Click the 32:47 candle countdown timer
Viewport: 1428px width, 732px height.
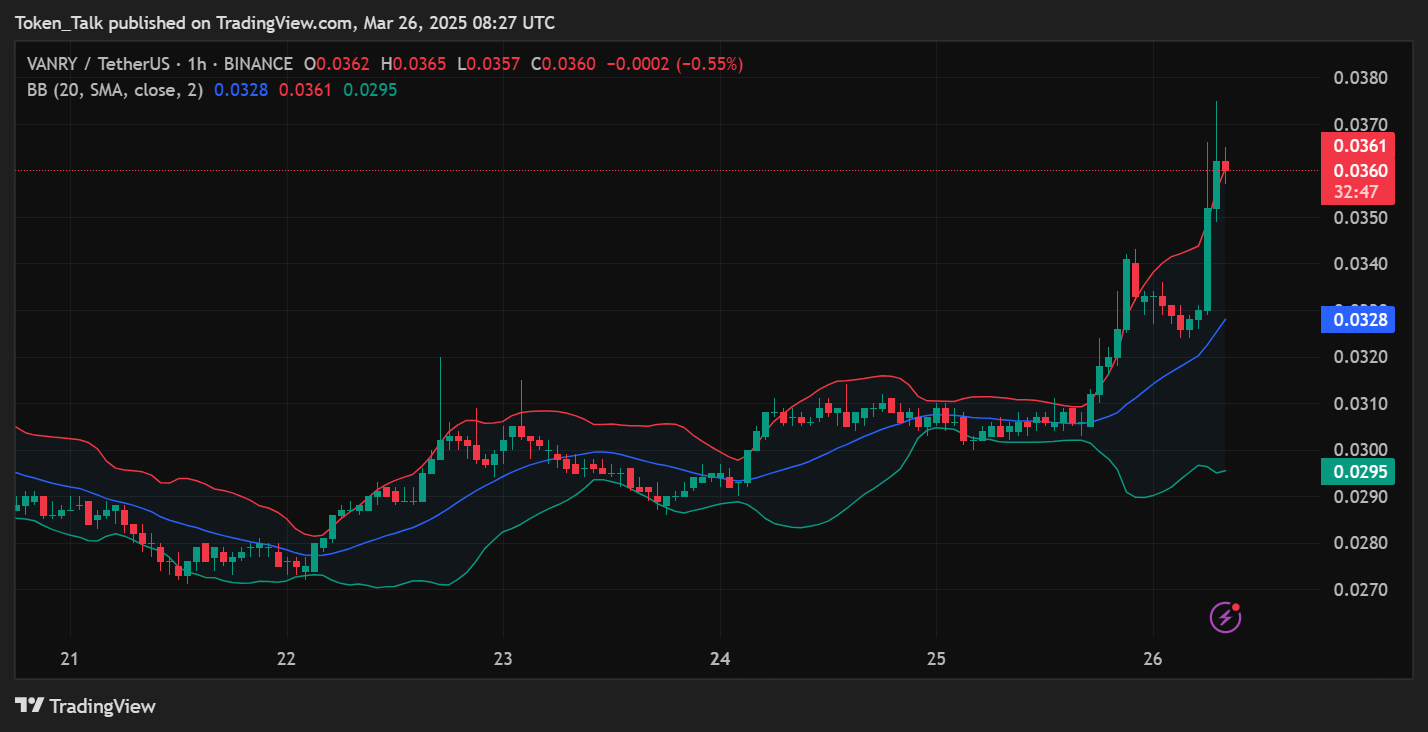(x=1357, y=192)
